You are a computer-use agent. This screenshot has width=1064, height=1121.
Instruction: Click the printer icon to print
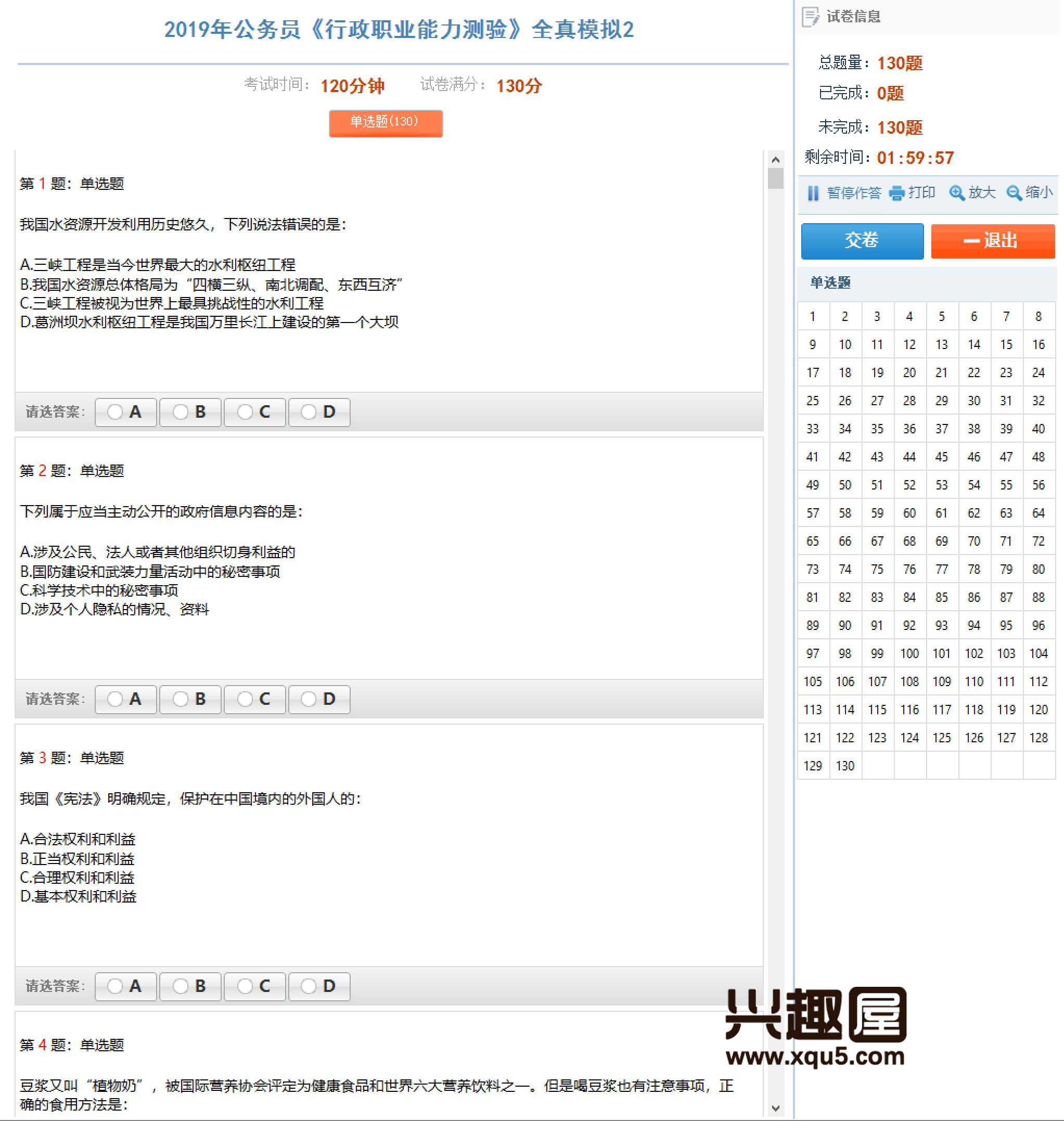pos(896,194)
